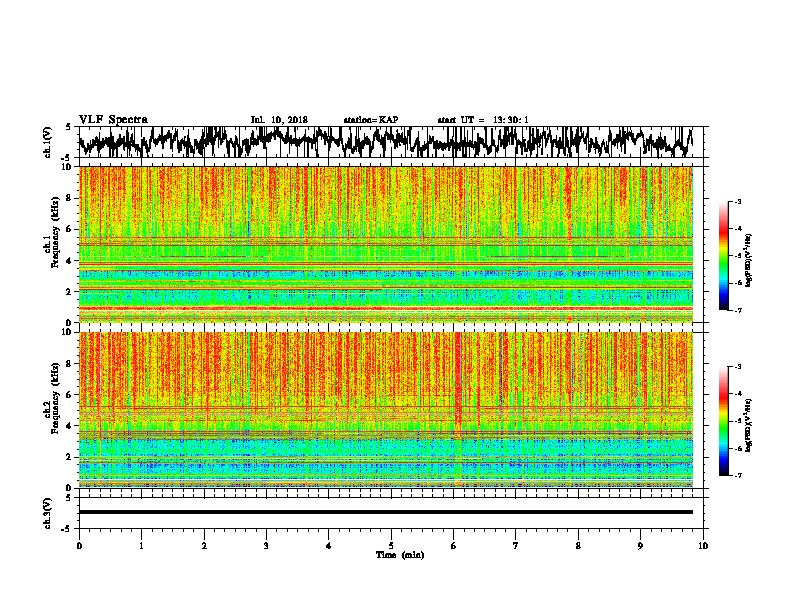Click the time axis tick label "4"
This screenshot has width=792, height=612.
(x=329, y=546)
